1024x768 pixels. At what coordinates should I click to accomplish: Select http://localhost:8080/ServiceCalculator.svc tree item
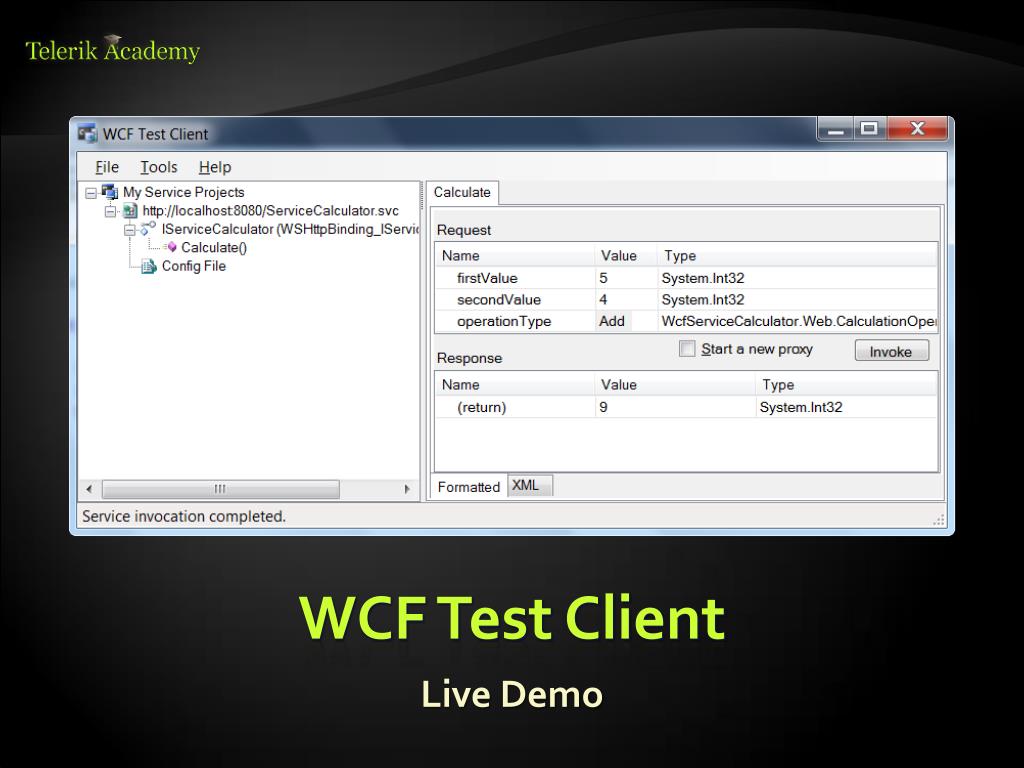click(270, 210)
